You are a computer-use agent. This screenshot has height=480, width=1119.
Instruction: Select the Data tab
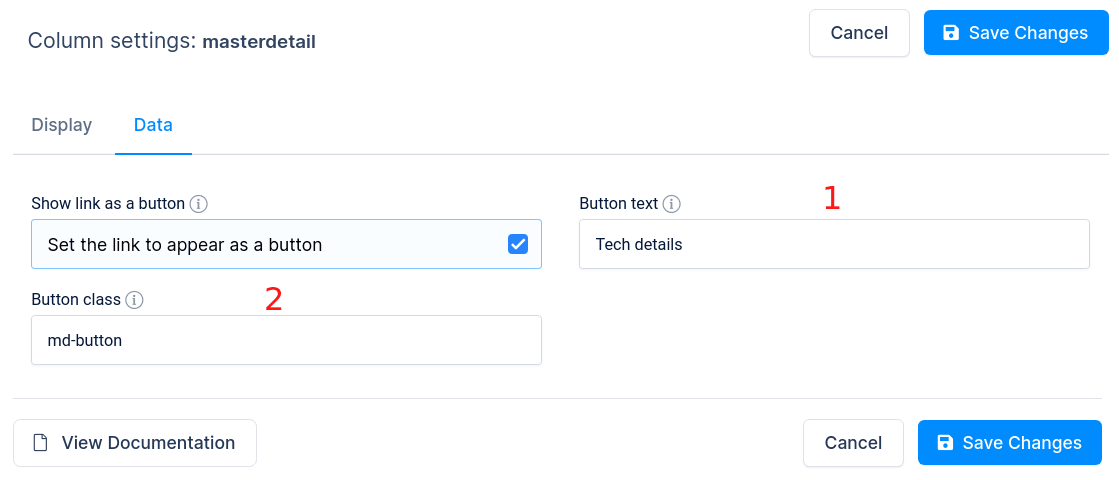[153, 126]
